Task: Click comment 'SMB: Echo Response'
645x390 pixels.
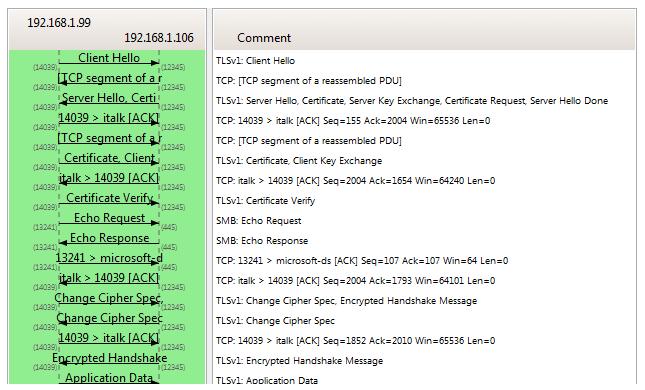Action: pyautogui.click(x=262, y=241)
